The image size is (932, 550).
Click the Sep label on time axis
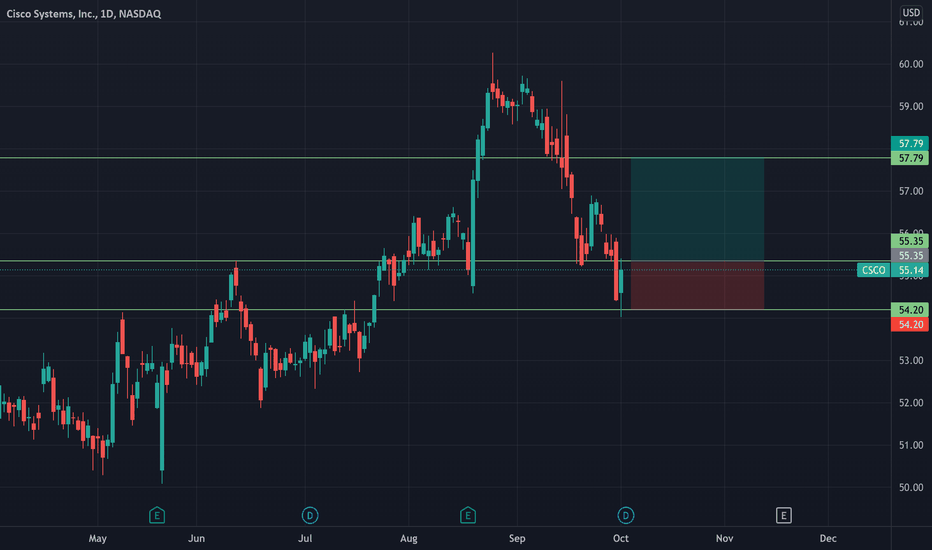(x=517, y=538)
